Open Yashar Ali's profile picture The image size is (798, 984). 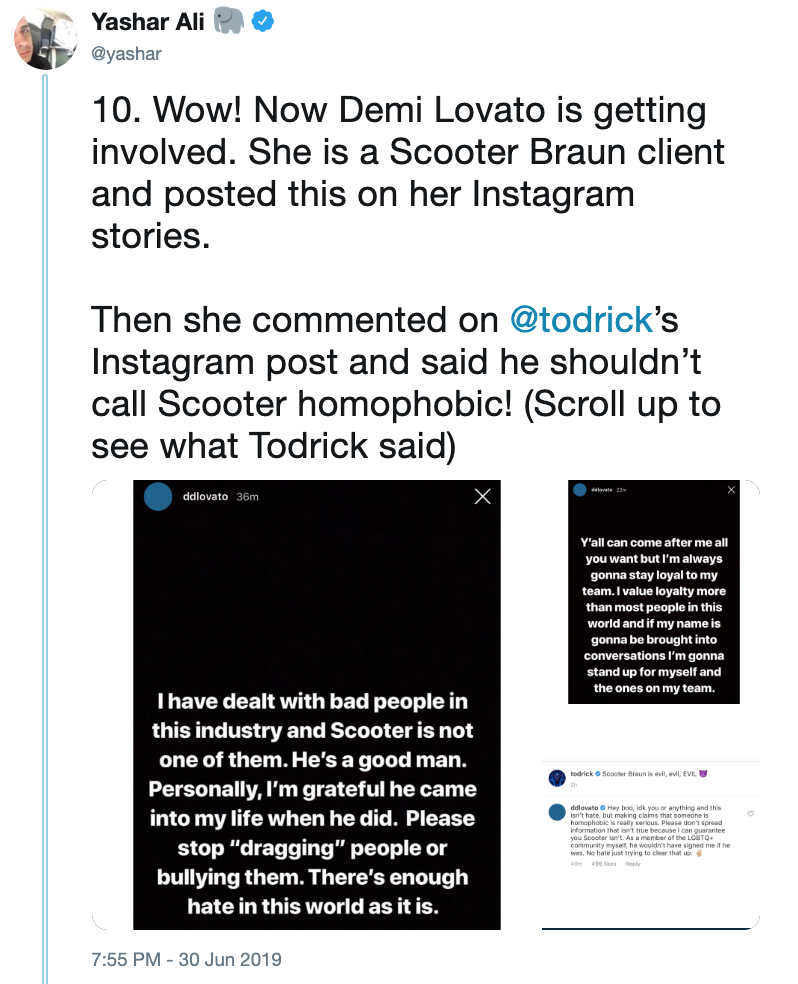point(45,39)
